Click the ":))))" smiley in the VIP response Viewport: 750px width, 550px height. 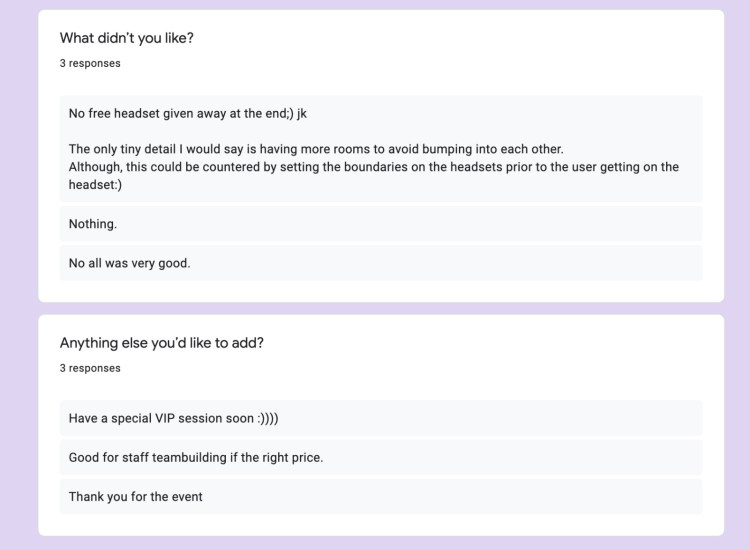pos(268,418)
